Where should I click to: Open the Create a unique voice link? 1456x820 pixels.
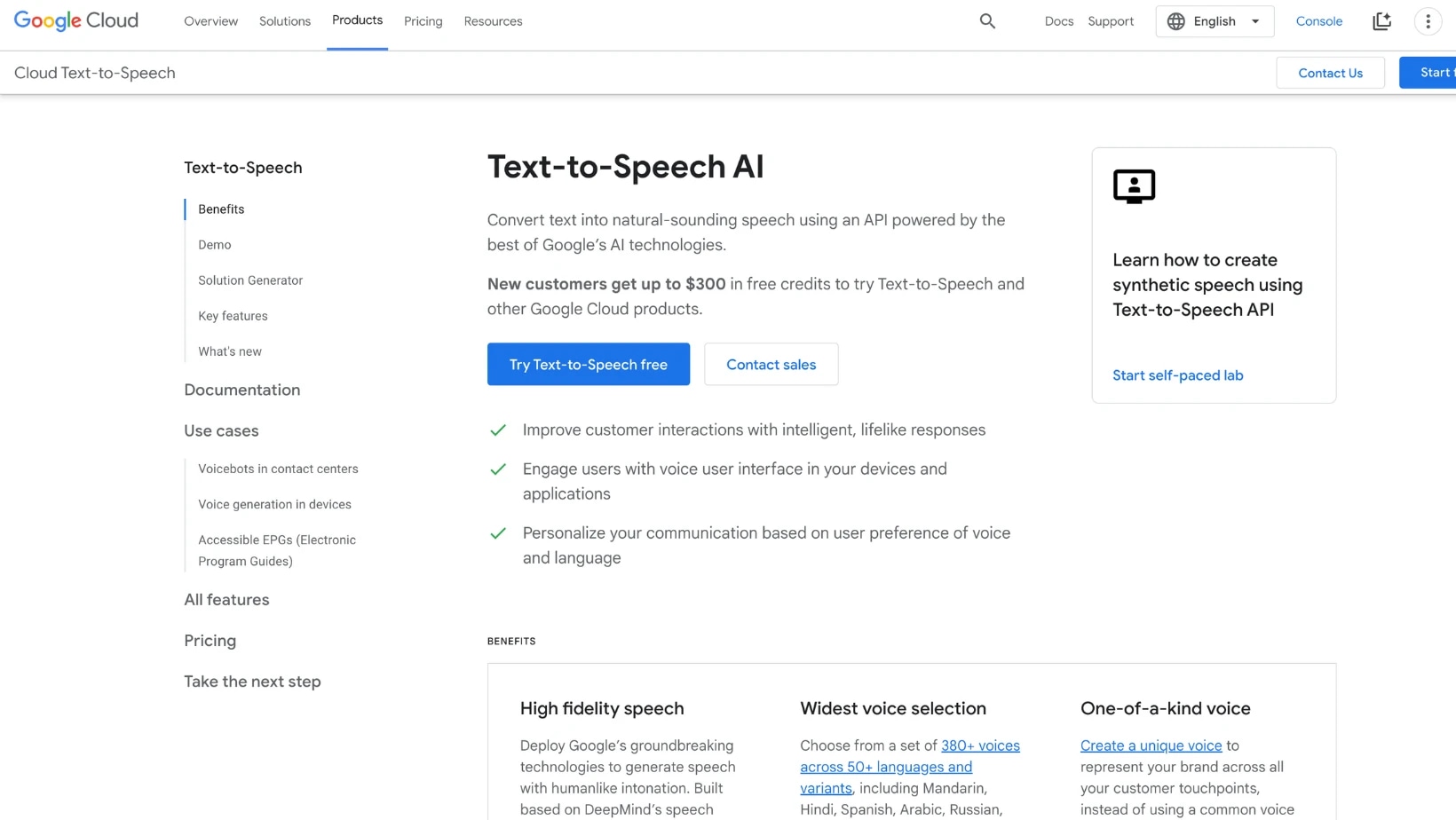coord(1151,745)
